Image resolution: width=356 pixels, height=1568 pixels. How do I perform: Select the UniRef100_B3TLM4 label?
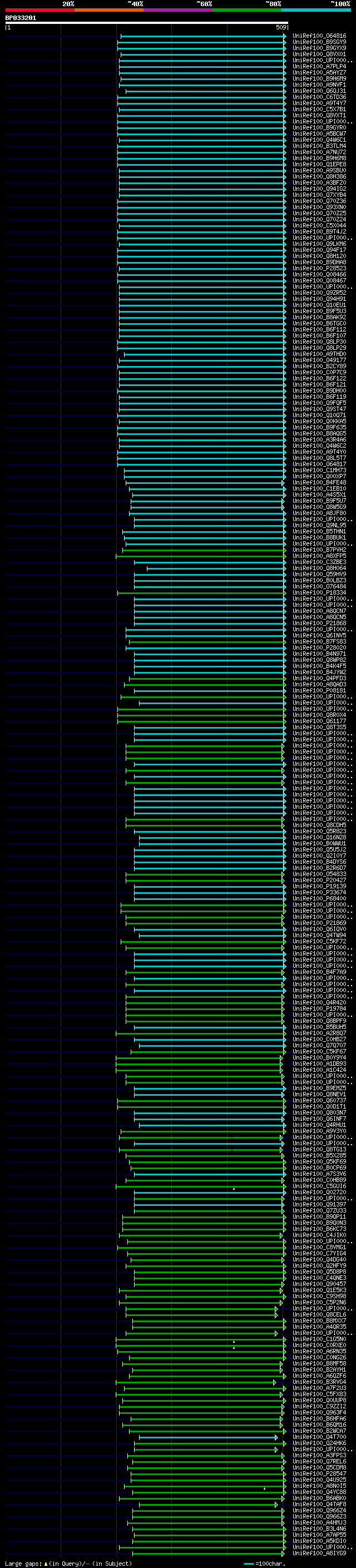tap(319, 146)
